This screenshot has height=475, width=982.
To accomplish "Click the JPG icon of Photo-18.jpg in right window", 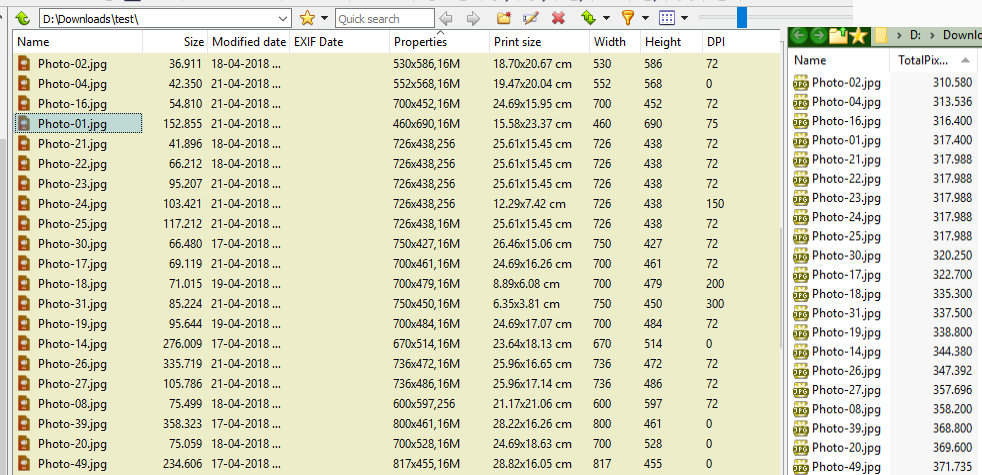I will coord(801,294).
